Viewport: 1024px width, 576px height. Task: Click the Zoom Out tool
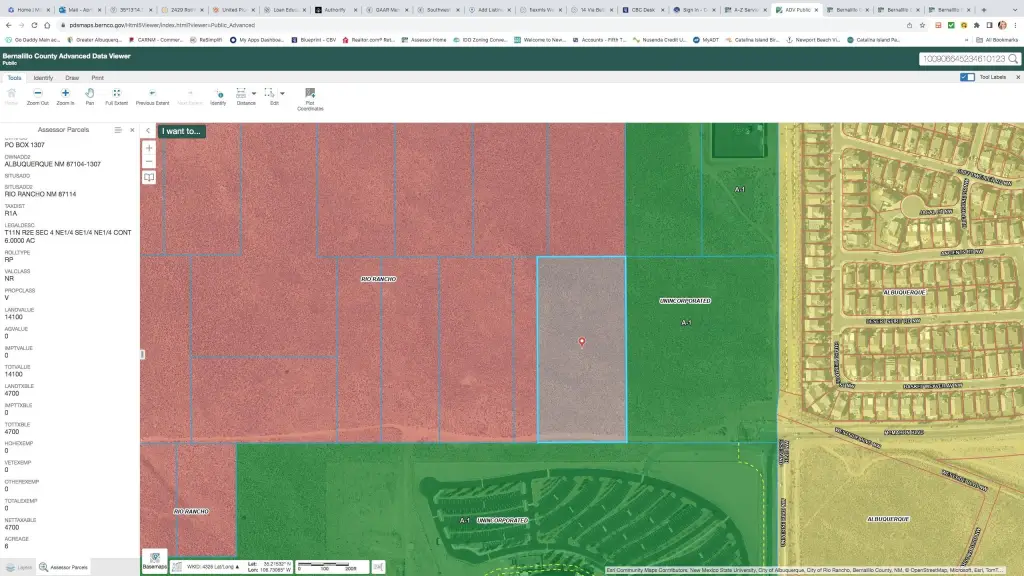tap(38, 95)
